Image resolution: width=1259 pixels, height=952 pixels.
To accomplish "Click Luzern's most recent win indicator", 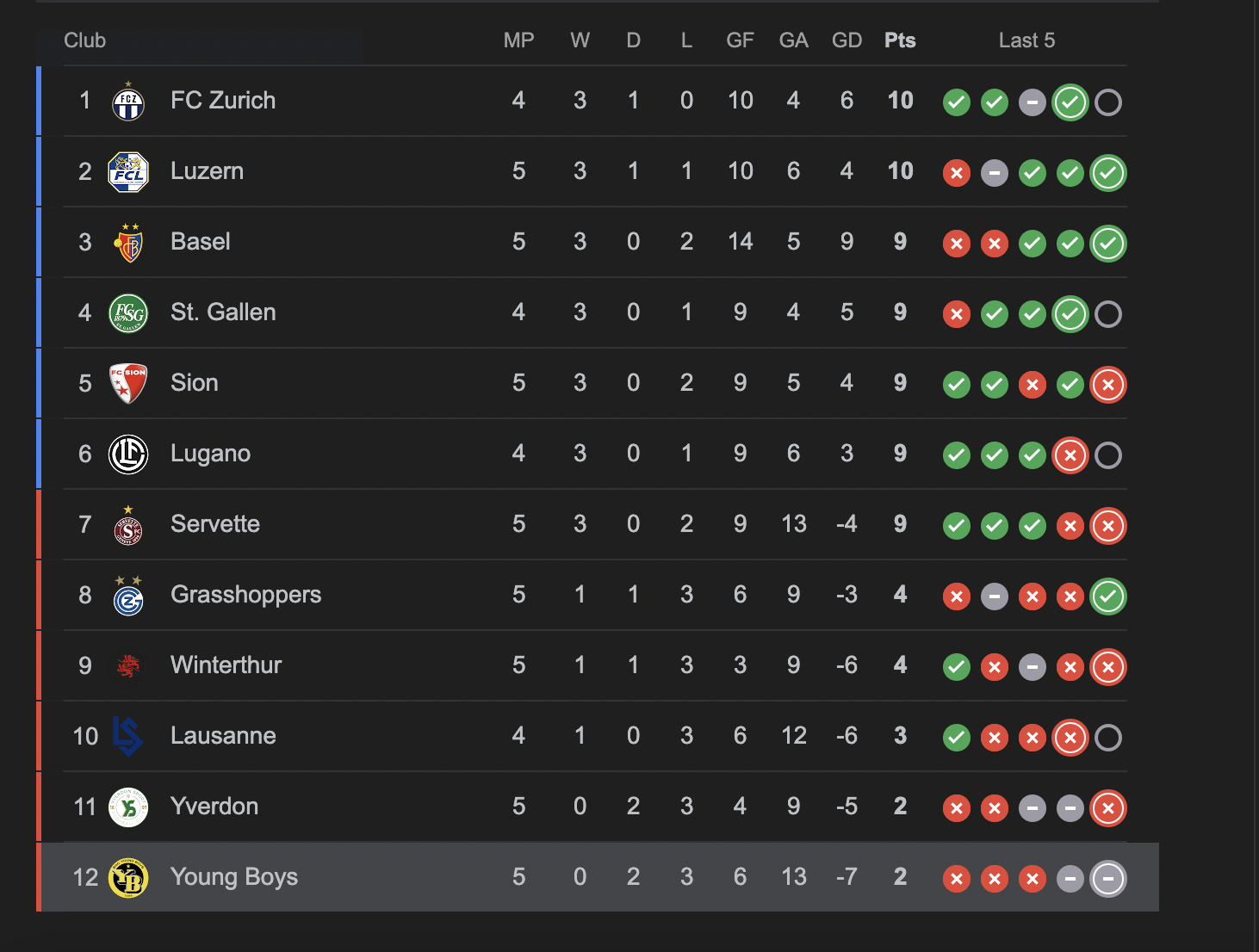I will (1108, 173).
